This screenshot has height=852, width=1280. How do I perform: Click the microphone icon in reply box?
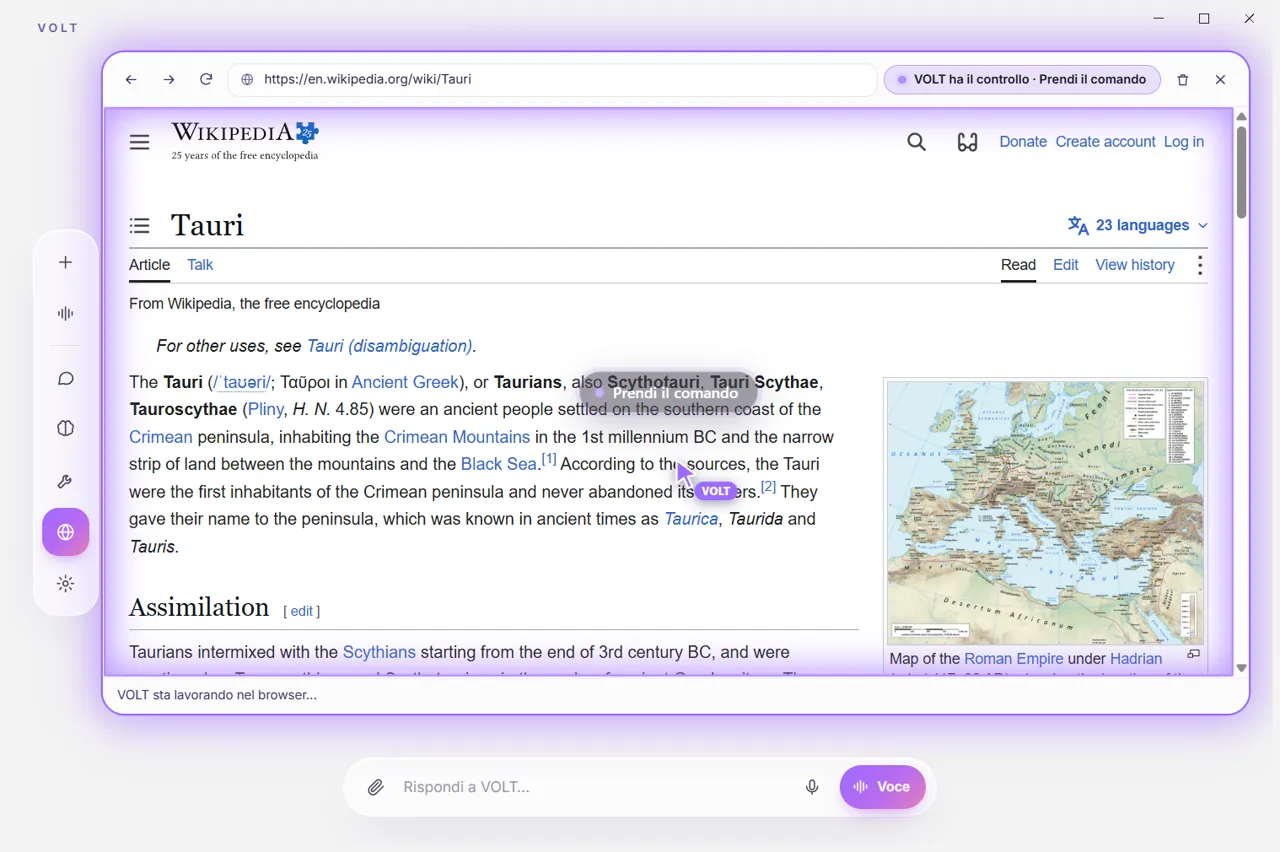click(812, 787)
